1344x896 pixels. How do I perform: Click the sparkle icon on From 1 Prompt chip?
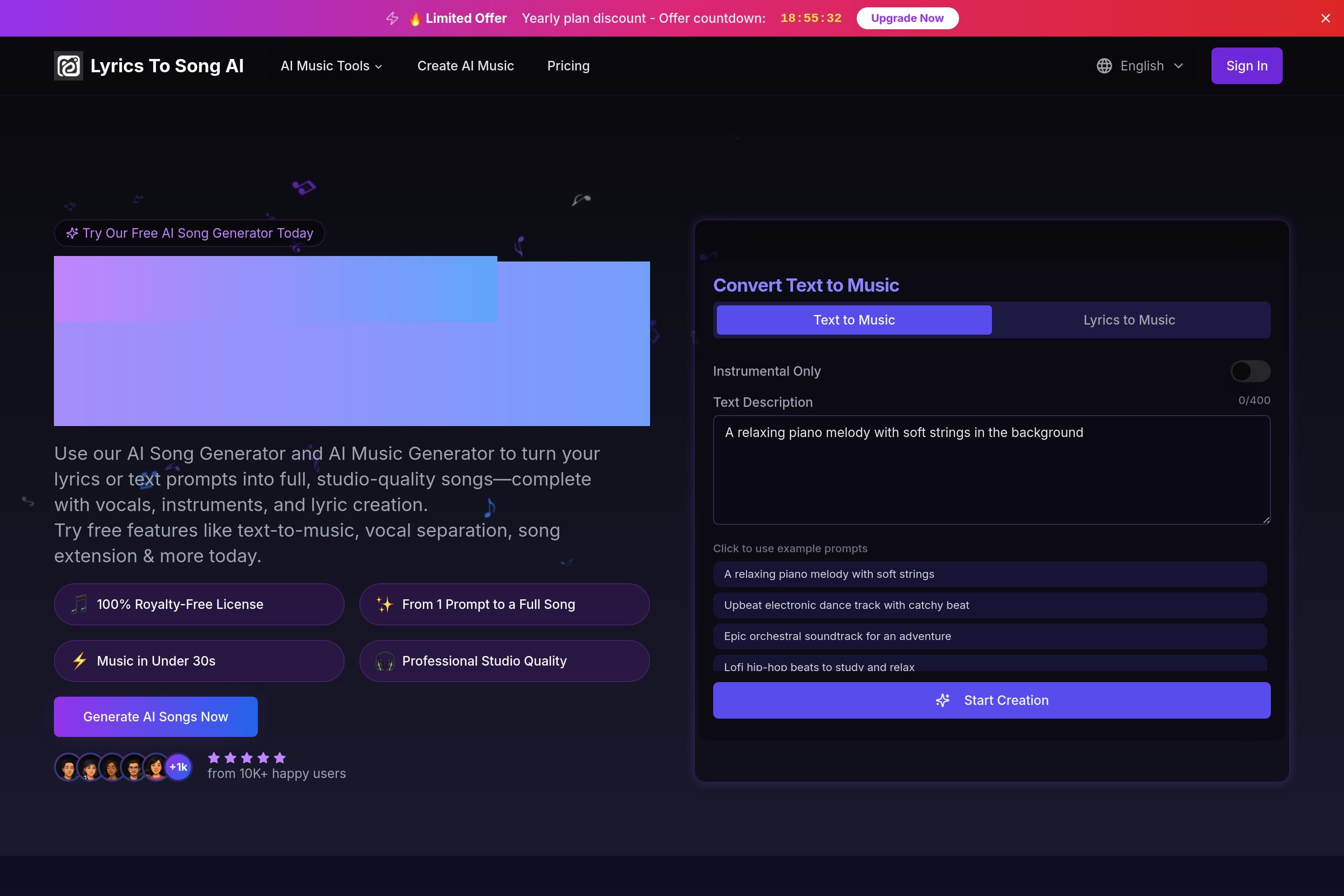[384, 604]
